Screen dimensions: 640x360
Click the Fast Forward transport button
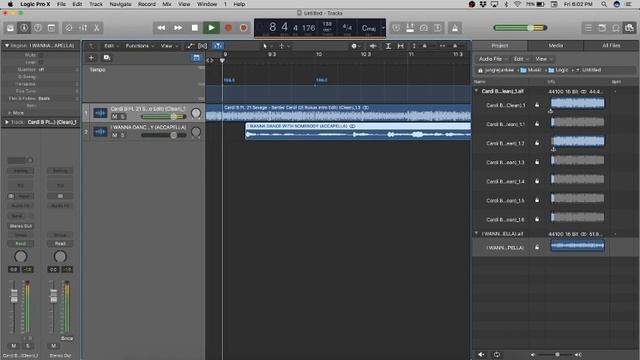[x=178, y=28]
